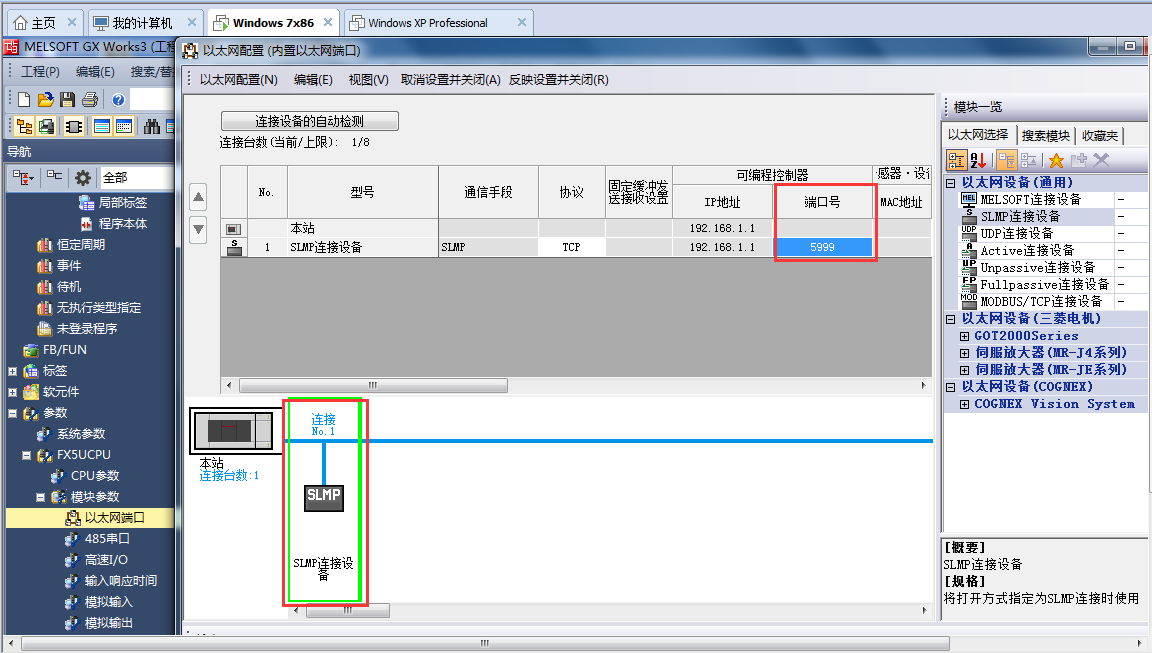Click TCP protocol cell in row 1
The image size is (1152, 653).
tap(572, 248)
